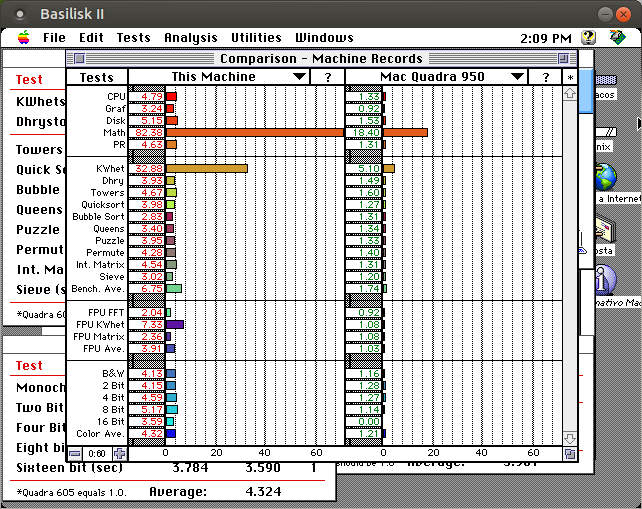
Task: Open the Utilities menu
Action: coord(256,38)
